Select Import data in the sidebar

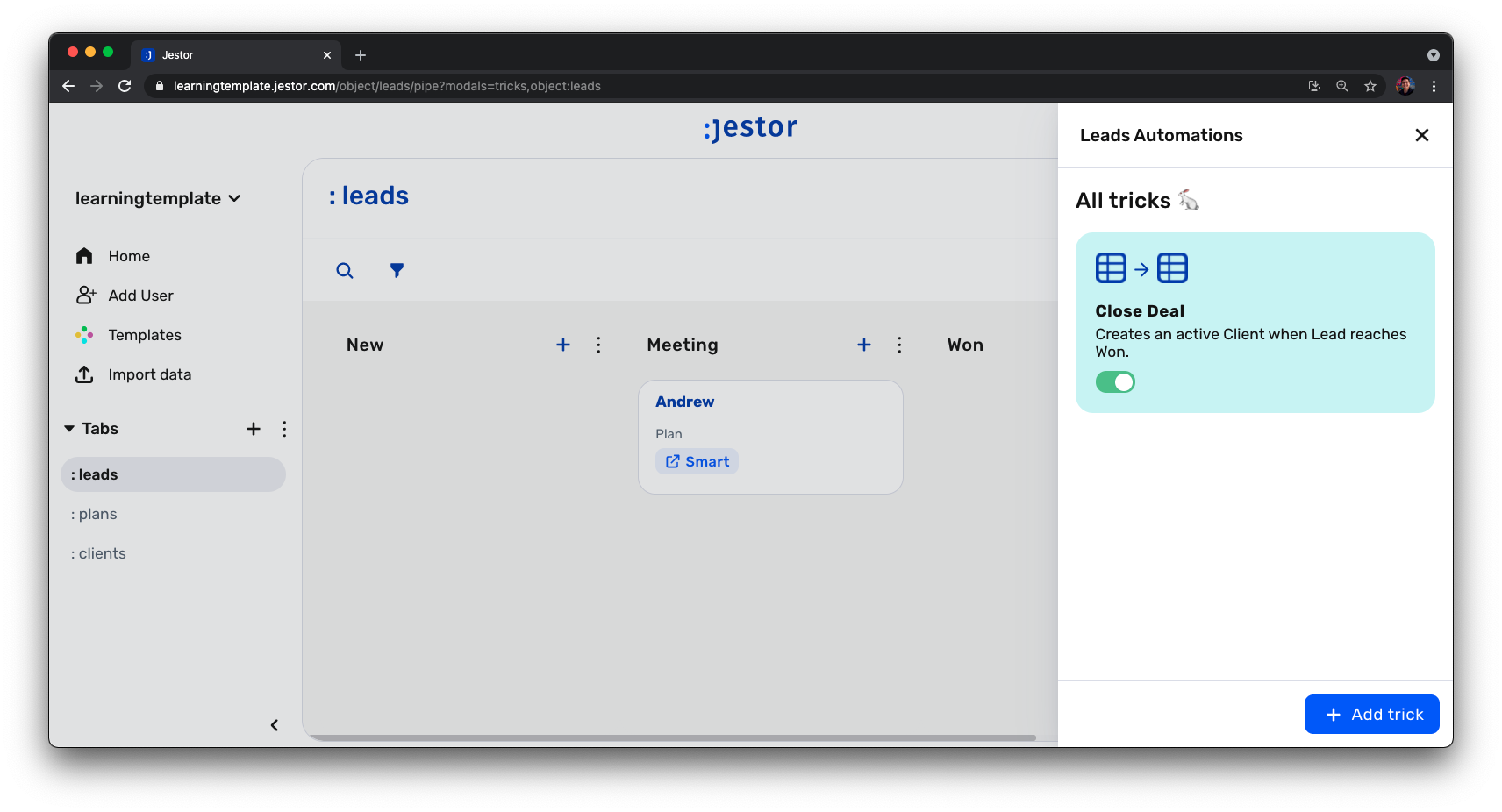pyautogui.click(x=150, y=374)
